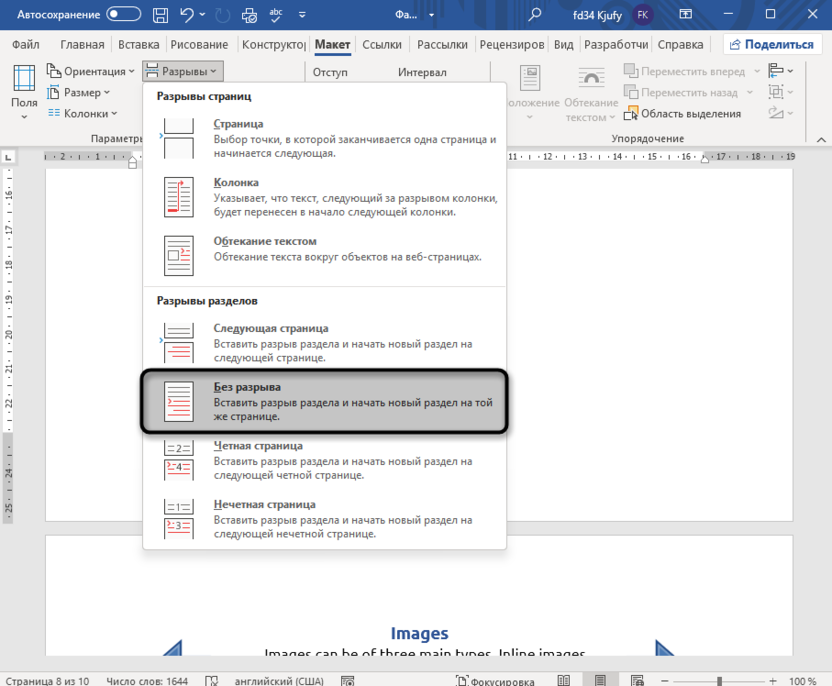
Task: Click the Save icon on quick access toolbar
Action: click(x=160, y=14)
